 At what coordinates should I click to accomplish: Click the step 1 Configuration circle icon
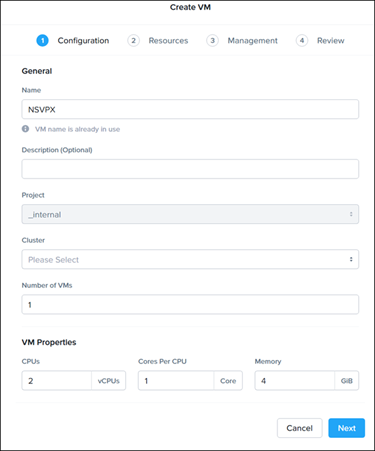pyautogui.click(x=42, y=41)
